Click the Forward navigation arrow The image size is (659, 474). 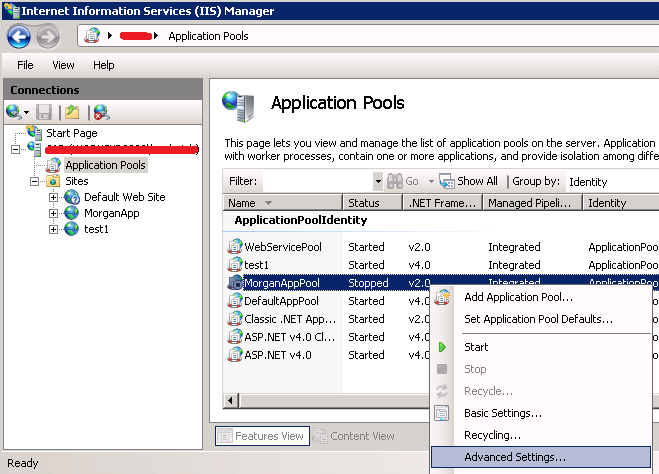click(x=47, y=37)
